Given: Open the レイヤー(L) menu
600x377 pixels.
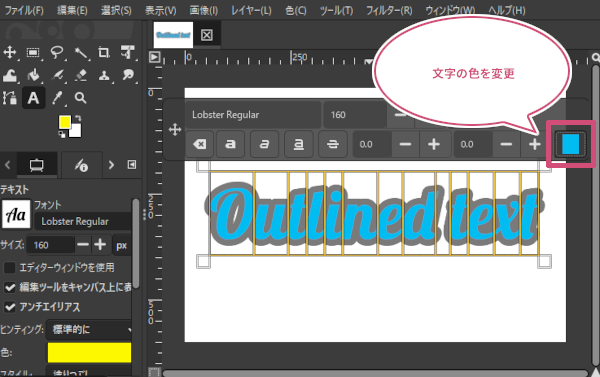Looking at the screenshot, I should [251, 10].
